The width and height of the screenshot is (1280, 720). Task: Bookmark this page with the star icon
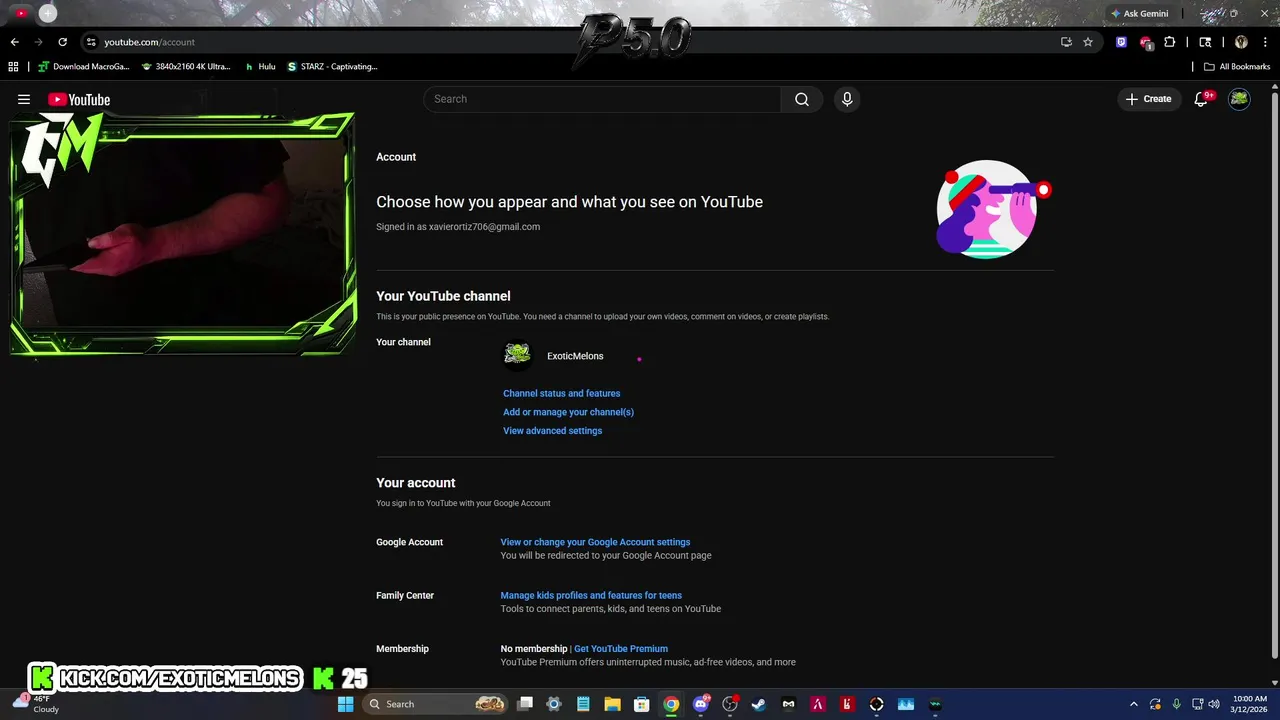click(1088, 42)
